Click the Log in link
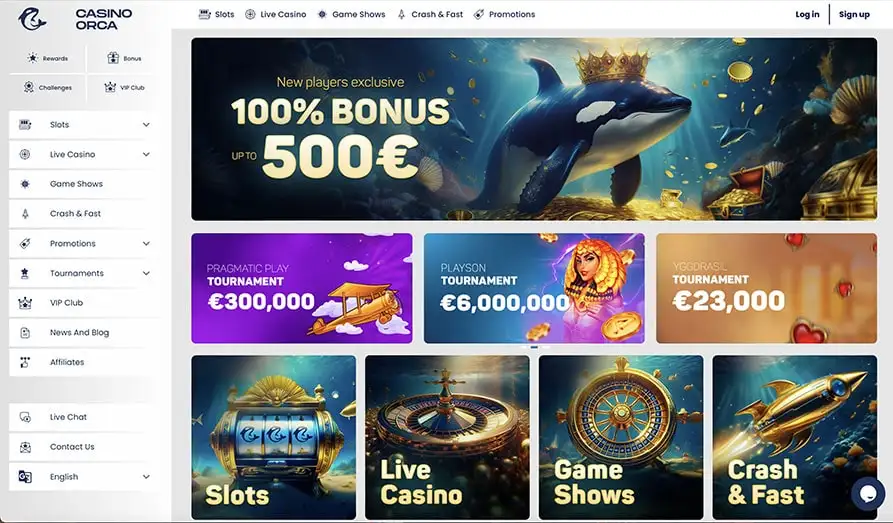Image resolution: width=893 pixels, height=523 pixels. [x=807, y=14]
